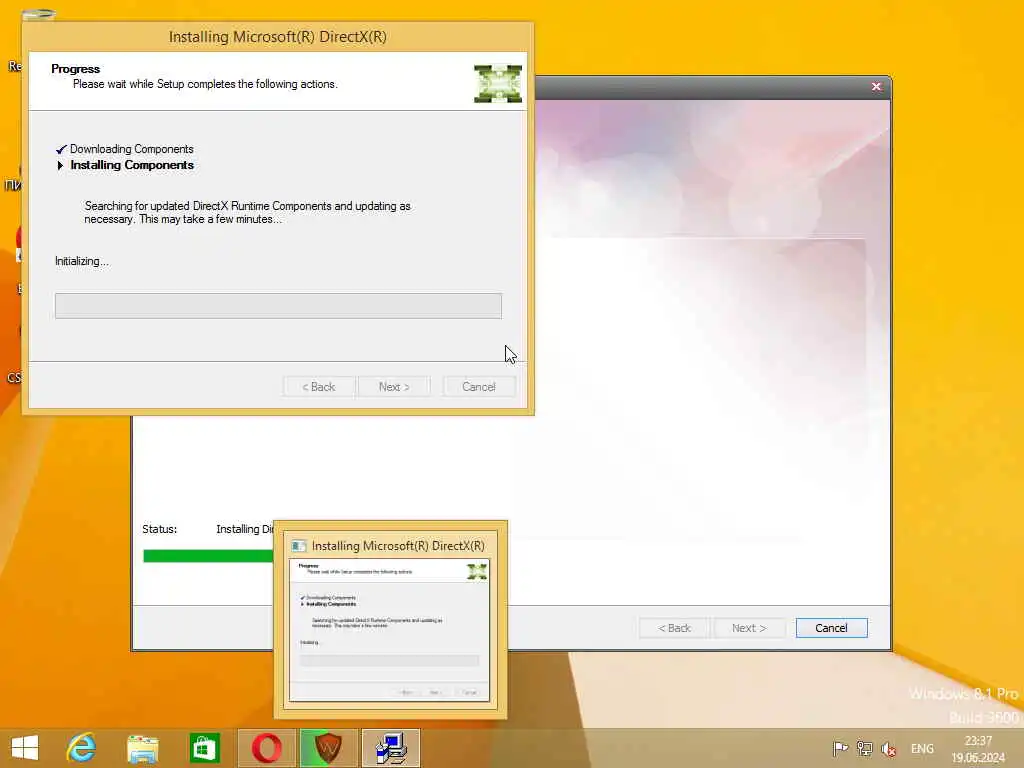
Task: Click Next in the background setup window
Action: 749,628
